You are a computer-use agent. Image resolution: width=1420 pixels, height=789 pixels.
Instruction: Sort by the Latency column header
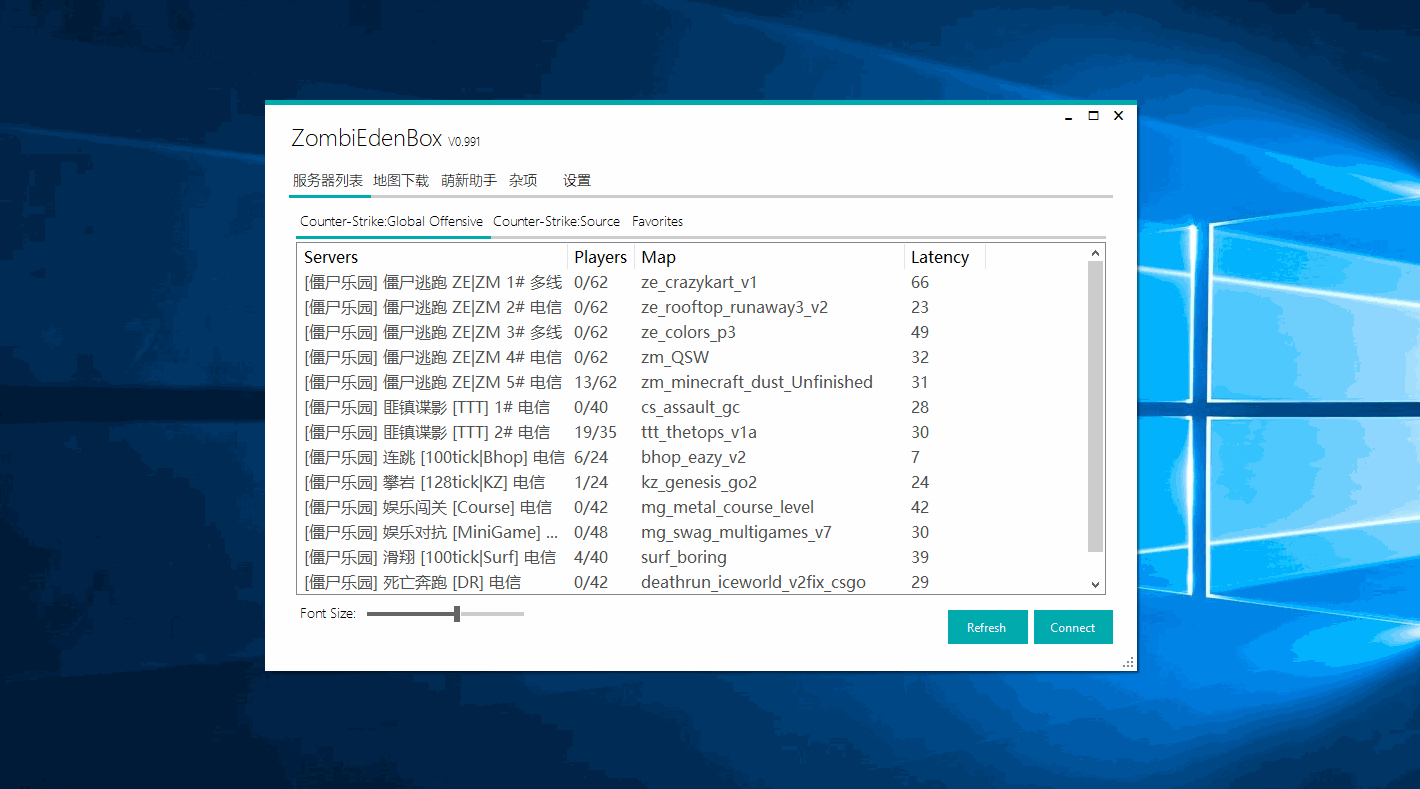pyautogui.click(x=945, y=257)
